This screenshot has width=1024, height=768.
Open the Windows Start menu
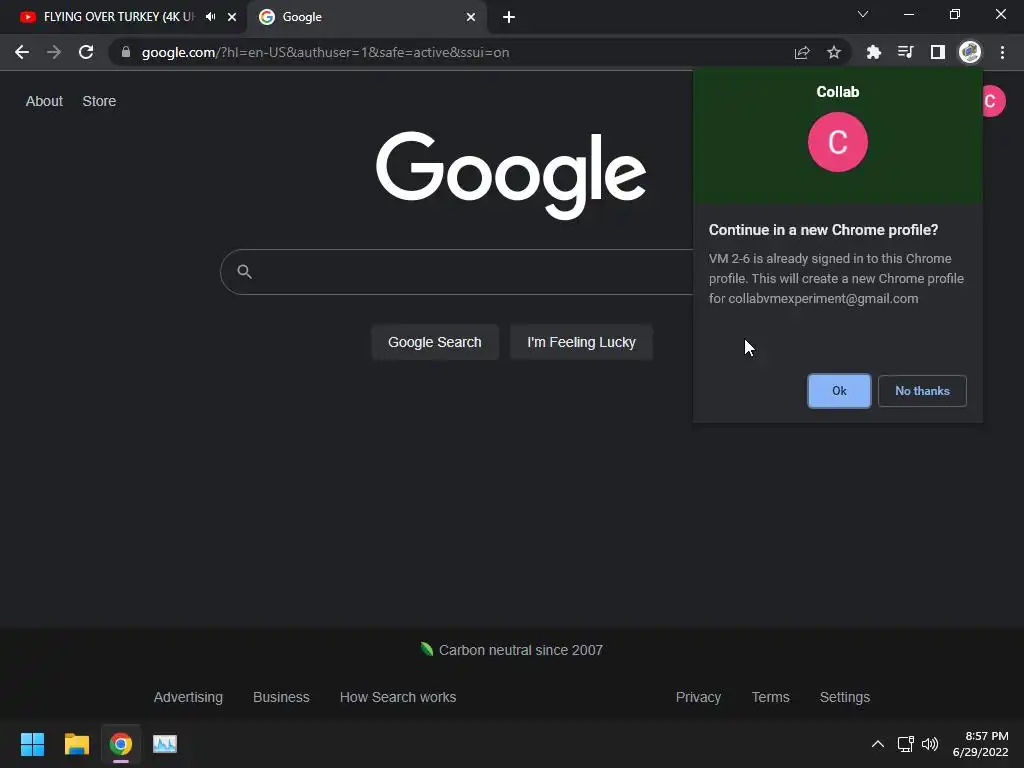(33, 744)
